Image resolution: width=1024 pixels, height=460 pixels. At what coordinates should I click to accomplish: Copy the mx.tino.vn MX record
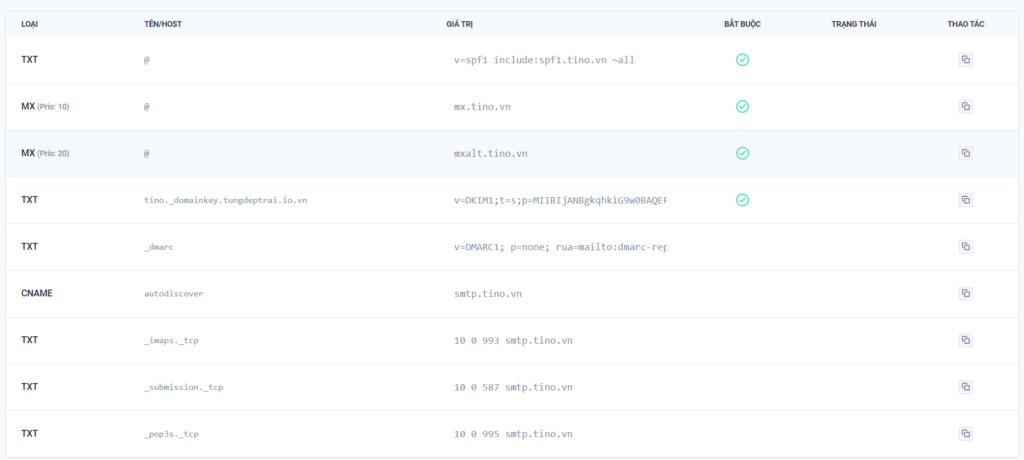pos(965,106)
